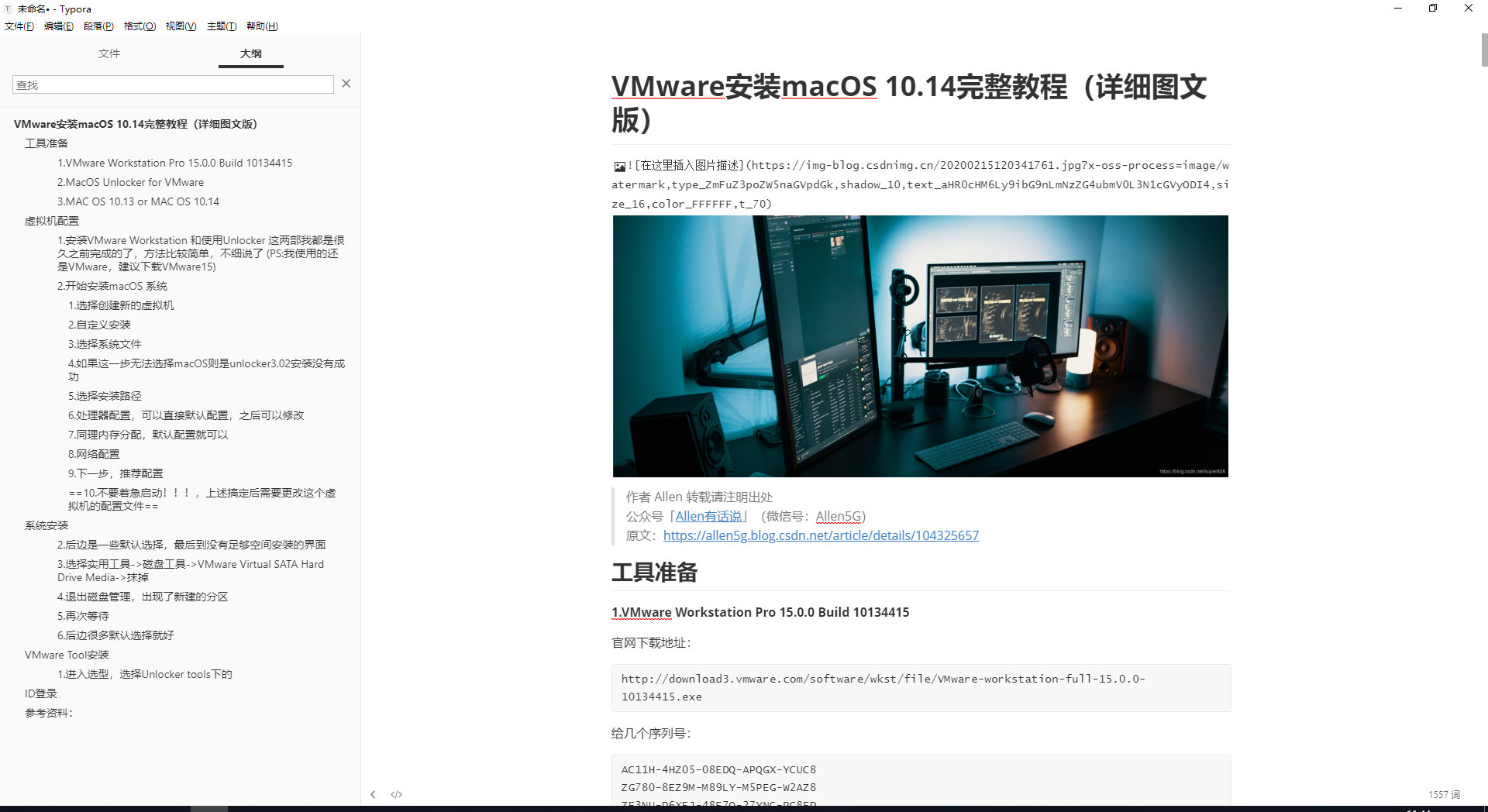Image resolution: width=1488 pixels, height=812 pixels.
Task: Go to 3.MAC OS 10.13 or MAC OS 10.14 entry
Action: pyautogui.click(x=138, y=201)
